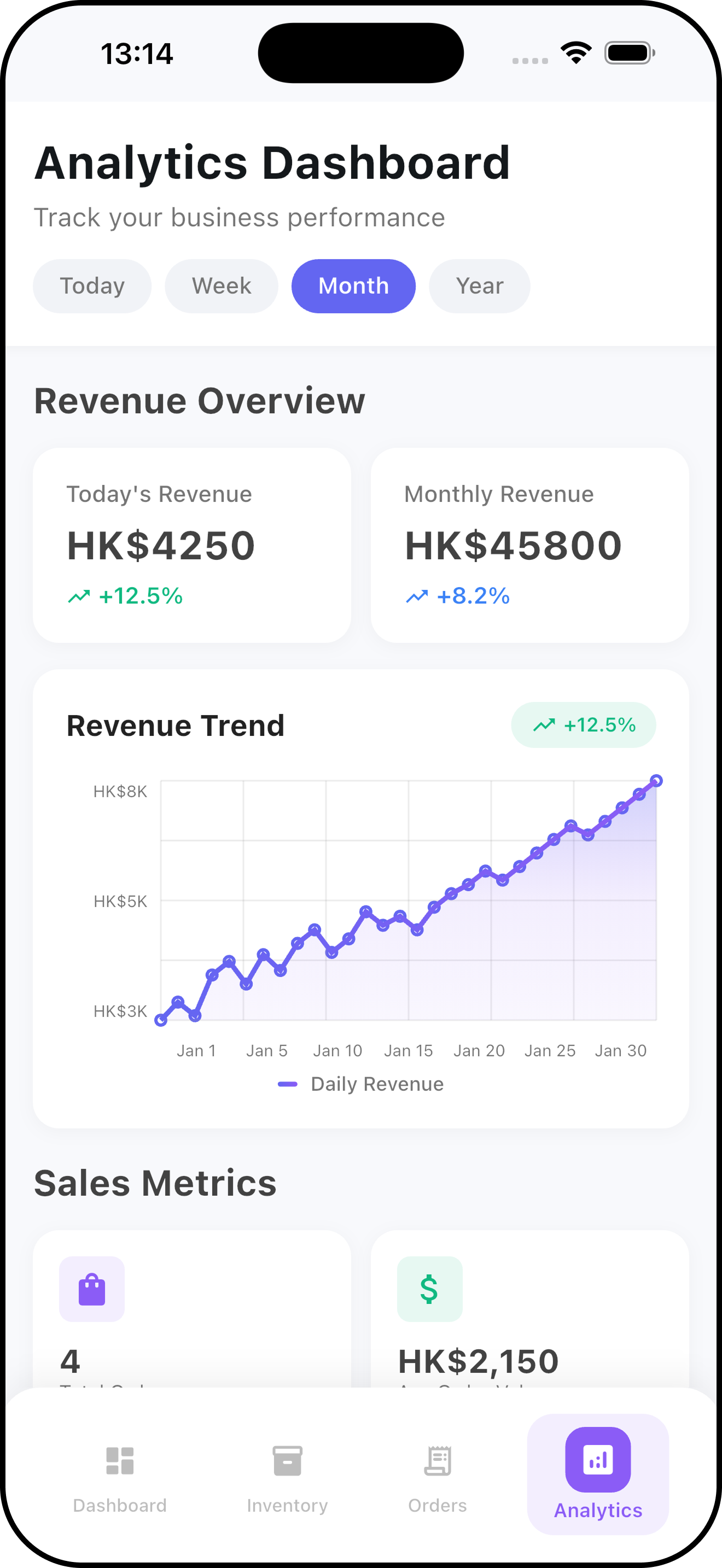Tap the green trend arrow under Today's Revenue
This screenshot has width=722, height=1568.
coord(79,596)
